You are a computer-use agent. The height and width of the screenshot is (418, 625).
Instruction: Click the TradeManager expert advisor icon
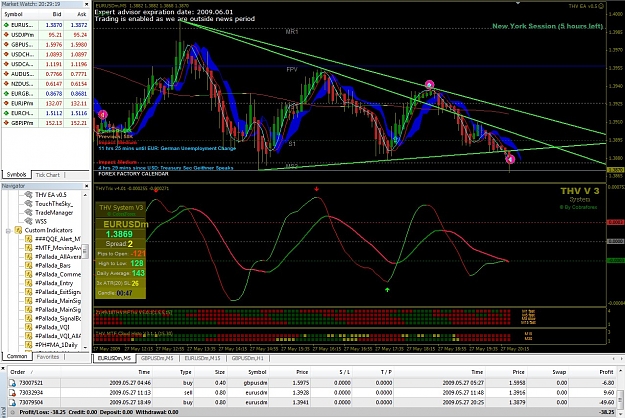[x=28, y=212]
